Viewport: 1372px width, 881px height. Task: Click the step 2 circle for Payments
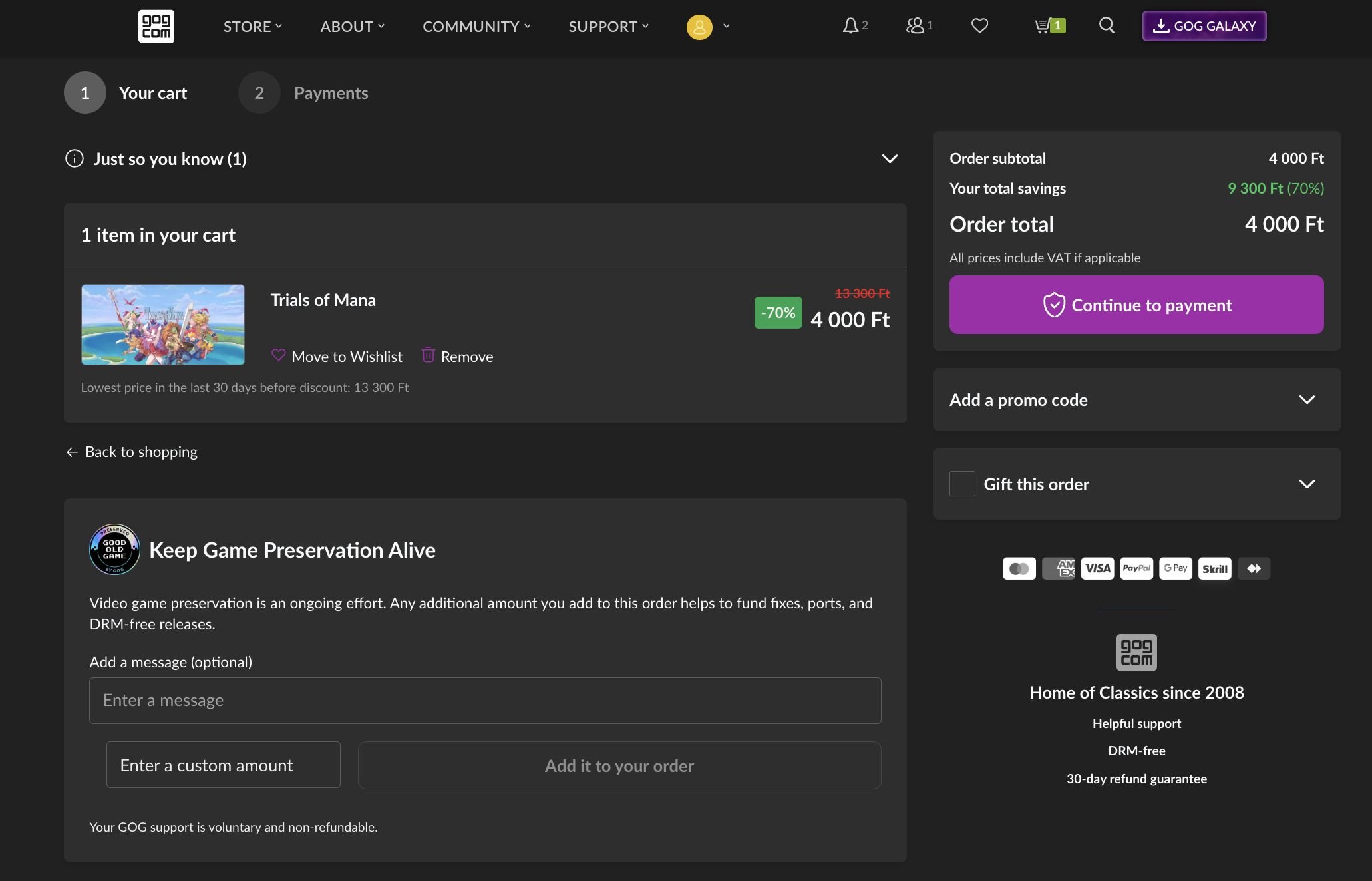pyautogui.click(x=259, y=92)
